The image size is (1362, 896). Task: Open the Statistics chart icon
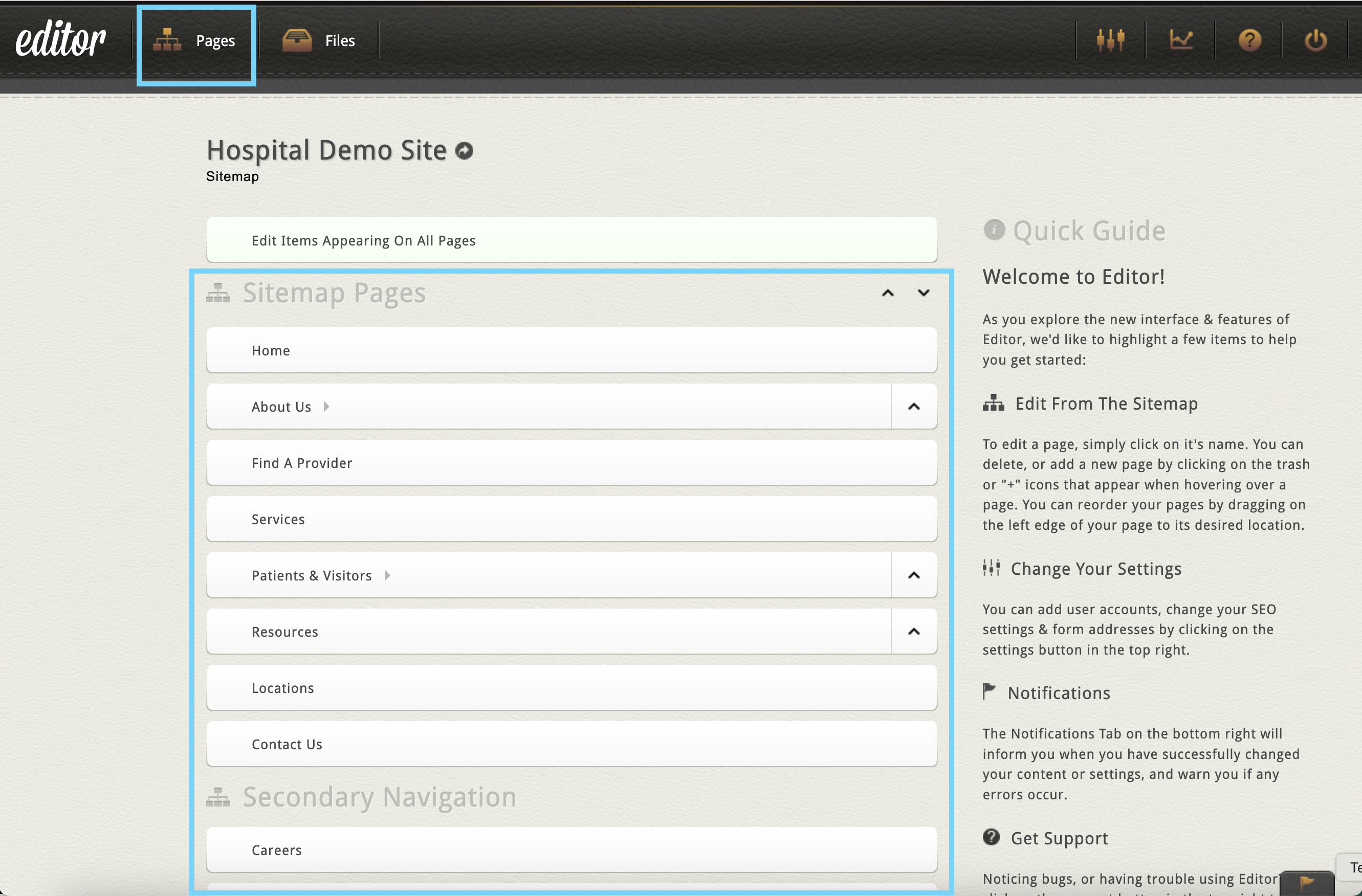pyautogui.click(x=1181, y=40)
